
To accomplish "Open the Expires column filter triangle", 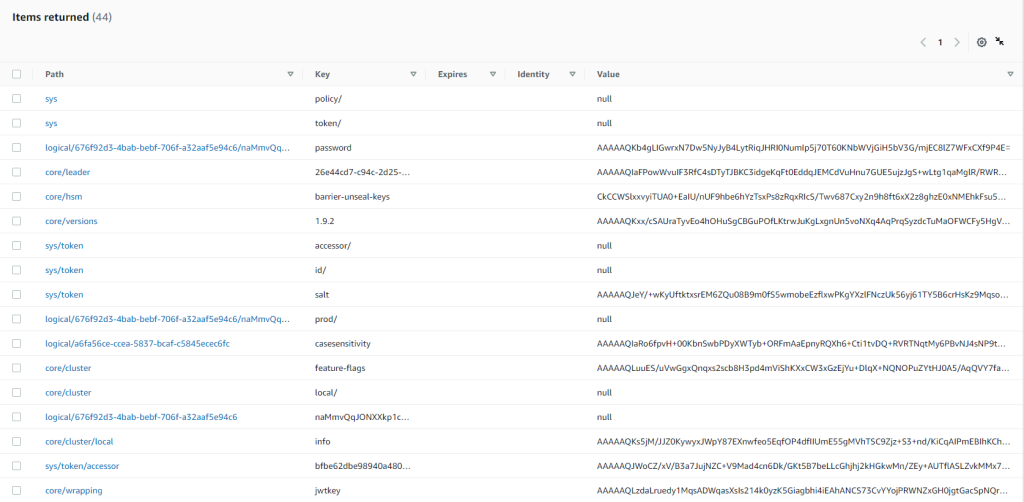I will tap(493, 74).
